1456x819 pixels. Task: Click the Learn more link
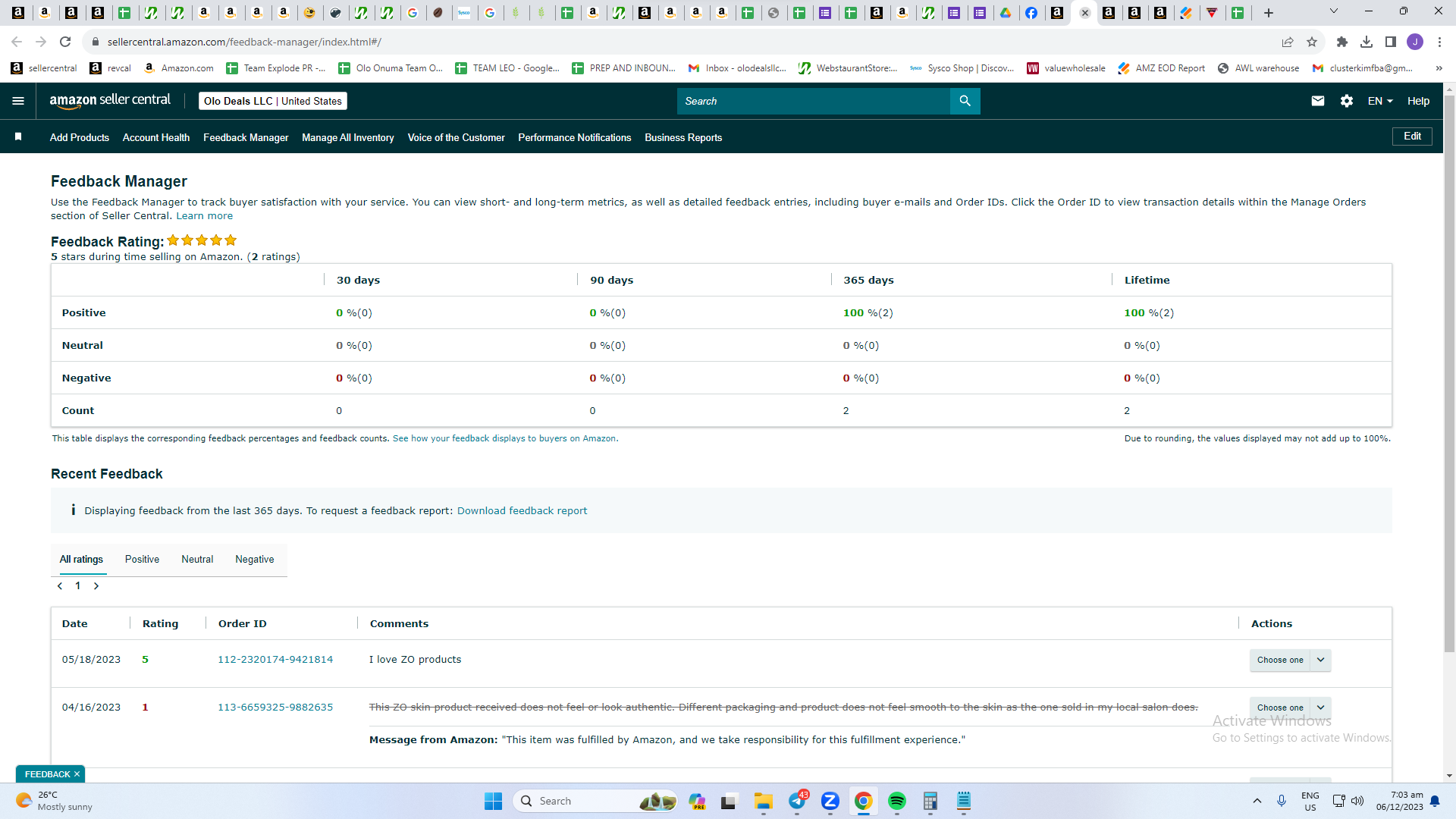[205, 216]
